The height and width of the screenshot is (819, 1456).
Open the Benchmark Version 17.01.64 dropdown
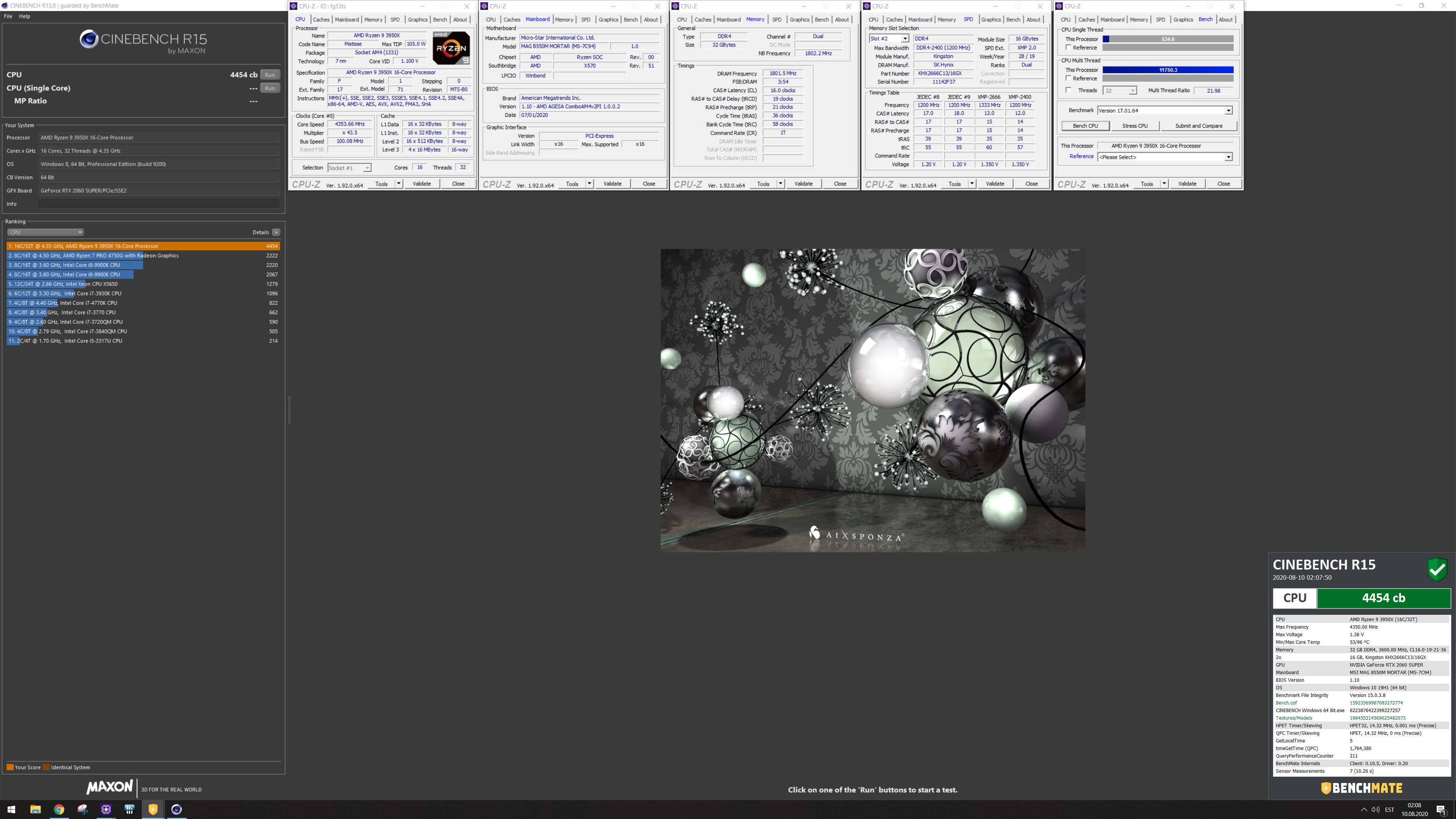1164,110
